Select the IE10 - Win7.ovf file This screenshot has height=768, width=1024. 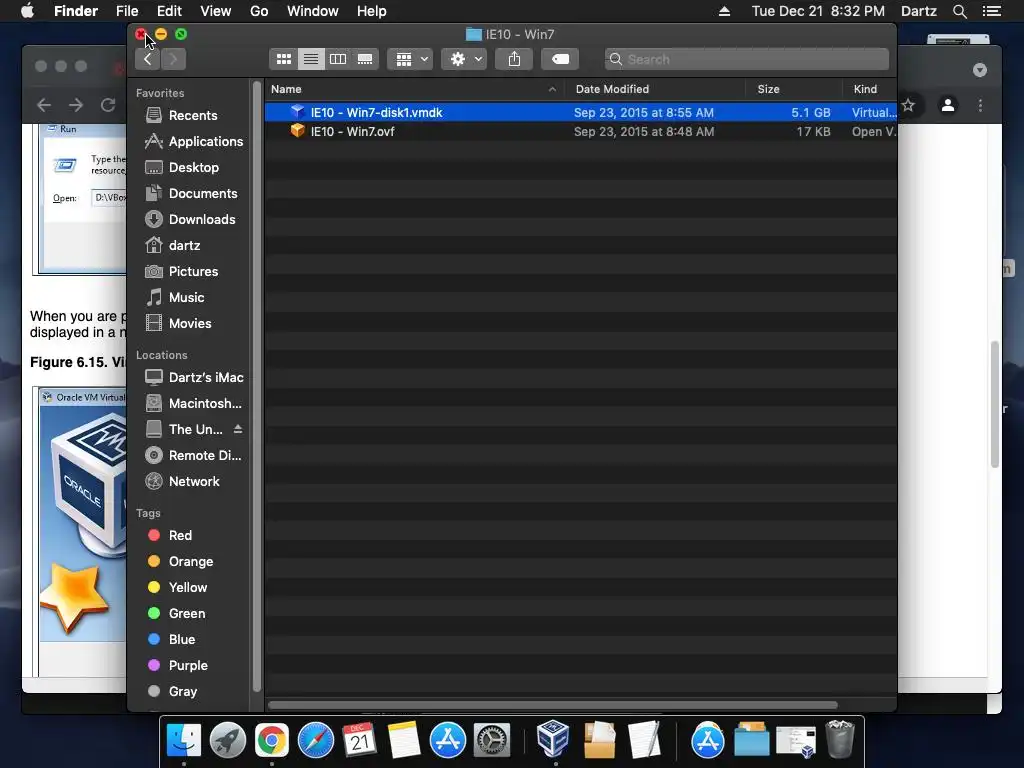[x=581, y=131]
